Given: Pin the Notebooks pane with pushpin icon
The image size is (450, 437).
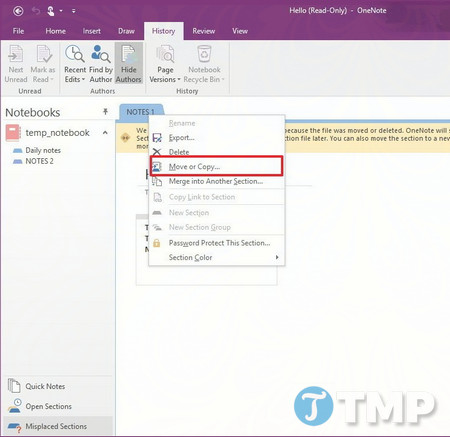Looking at the screenshot, I should [x=105, y=111].
